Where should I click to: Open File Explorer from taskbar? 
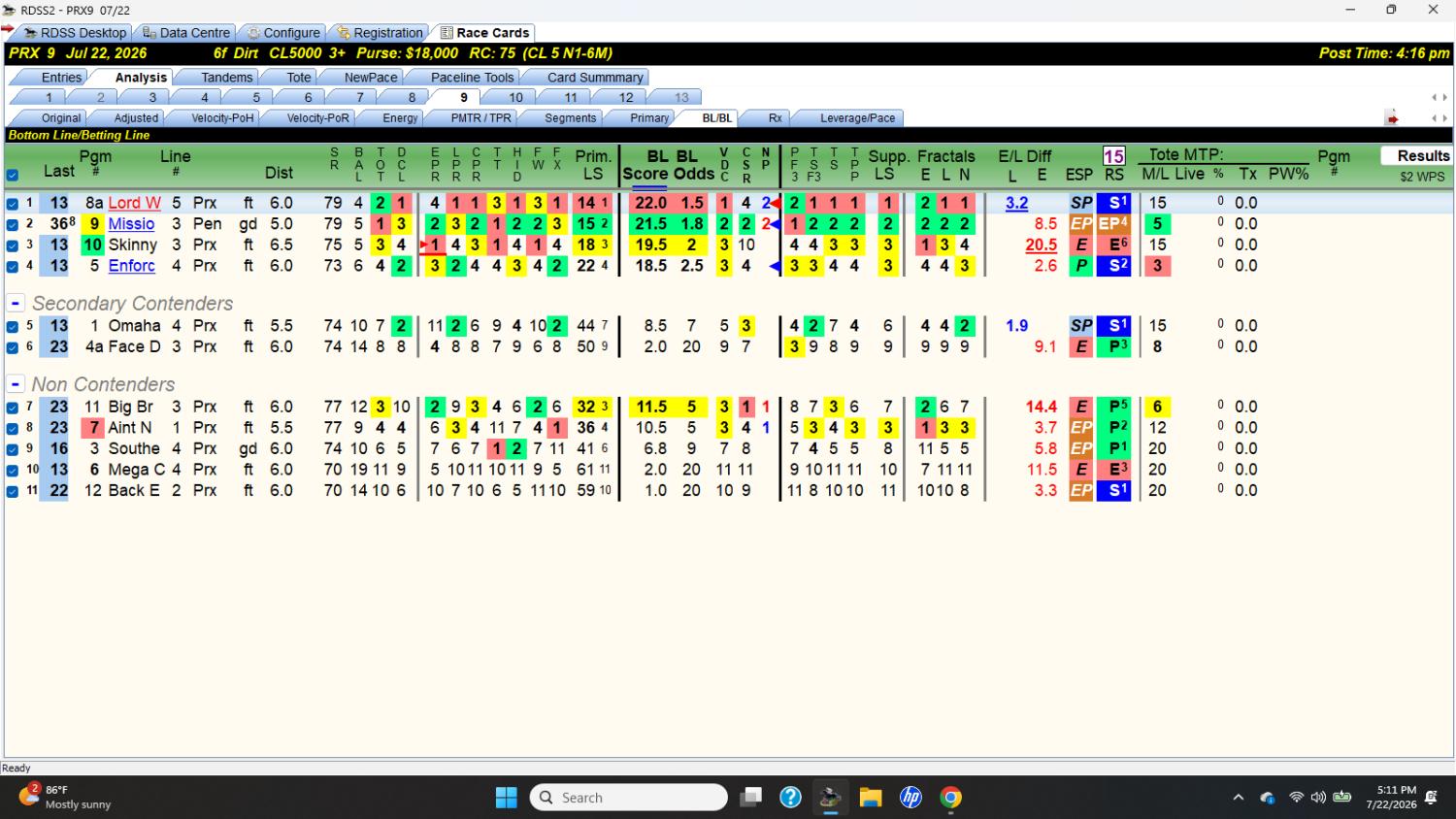[870, 798]
